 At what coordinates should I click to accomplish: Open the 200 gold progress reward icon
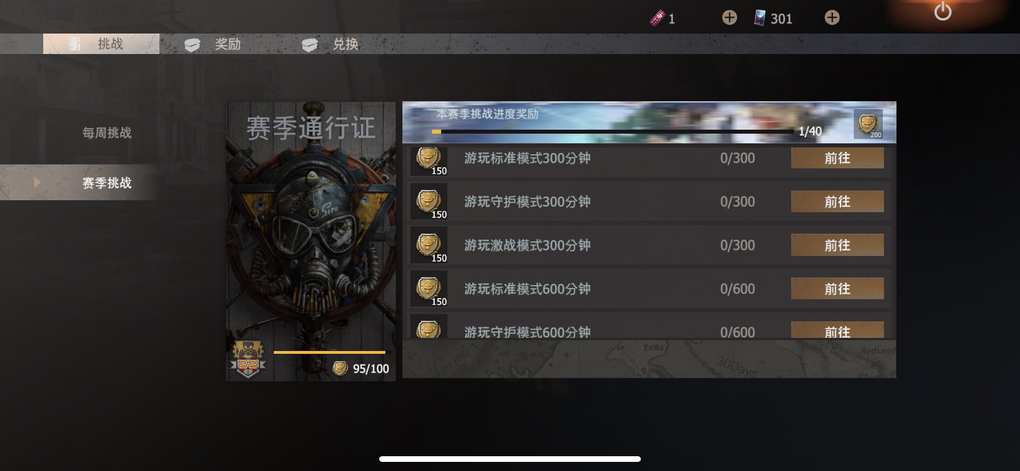(868, 124)
